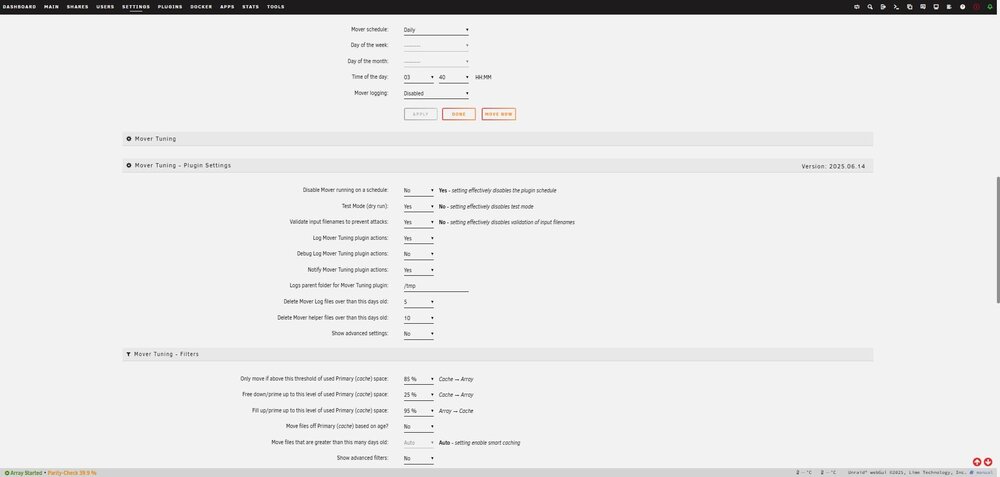The height and width of the screenshot is (477, 1000).
Task: Open the Docker menu tab
Action: point(202,7)
